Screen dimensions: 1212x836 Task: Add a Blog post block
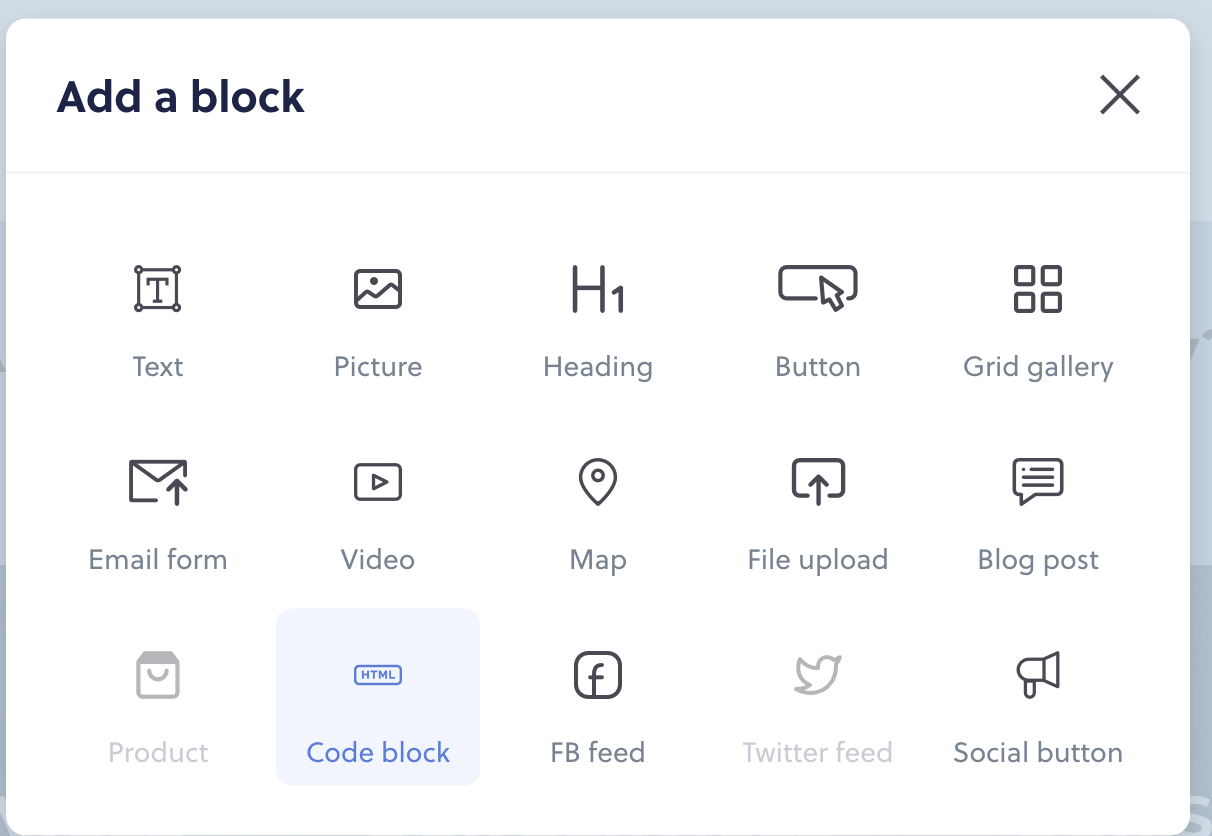1038,482
